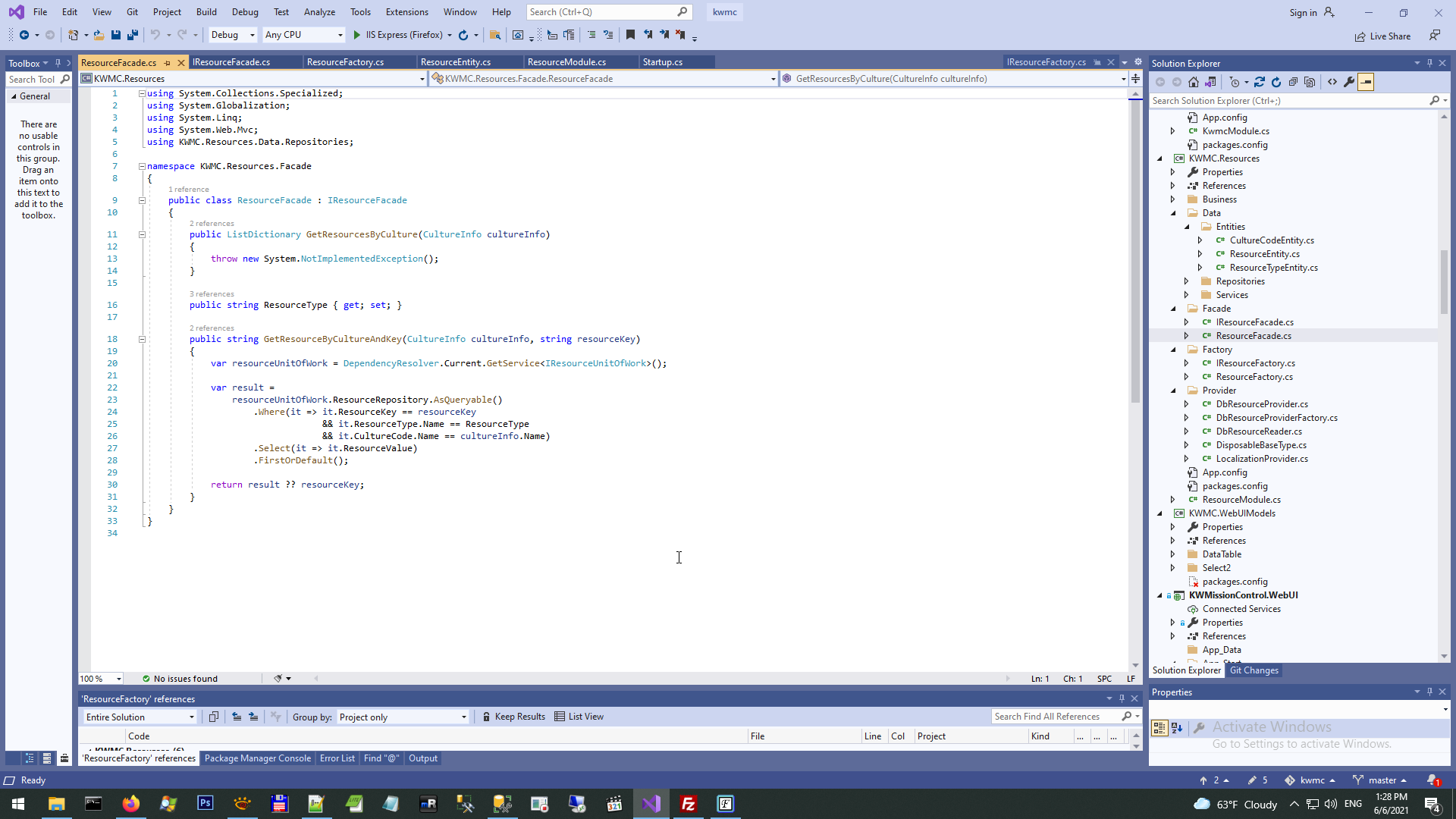Click Sync with Active Document icon

tap(1260, 82)
